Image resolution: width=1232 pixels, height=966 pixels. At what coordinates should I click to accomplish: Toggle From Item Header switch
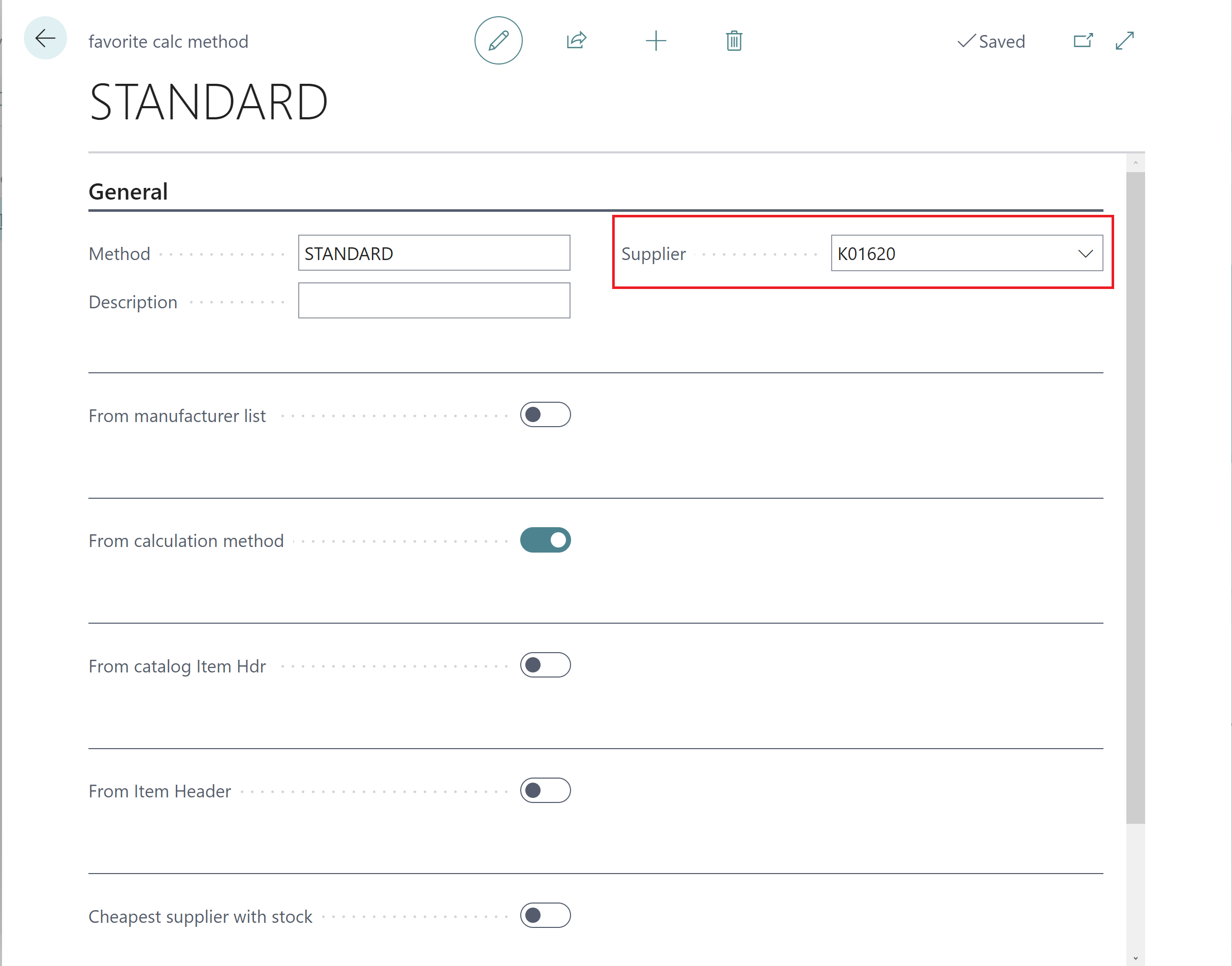tap(545, 790)
